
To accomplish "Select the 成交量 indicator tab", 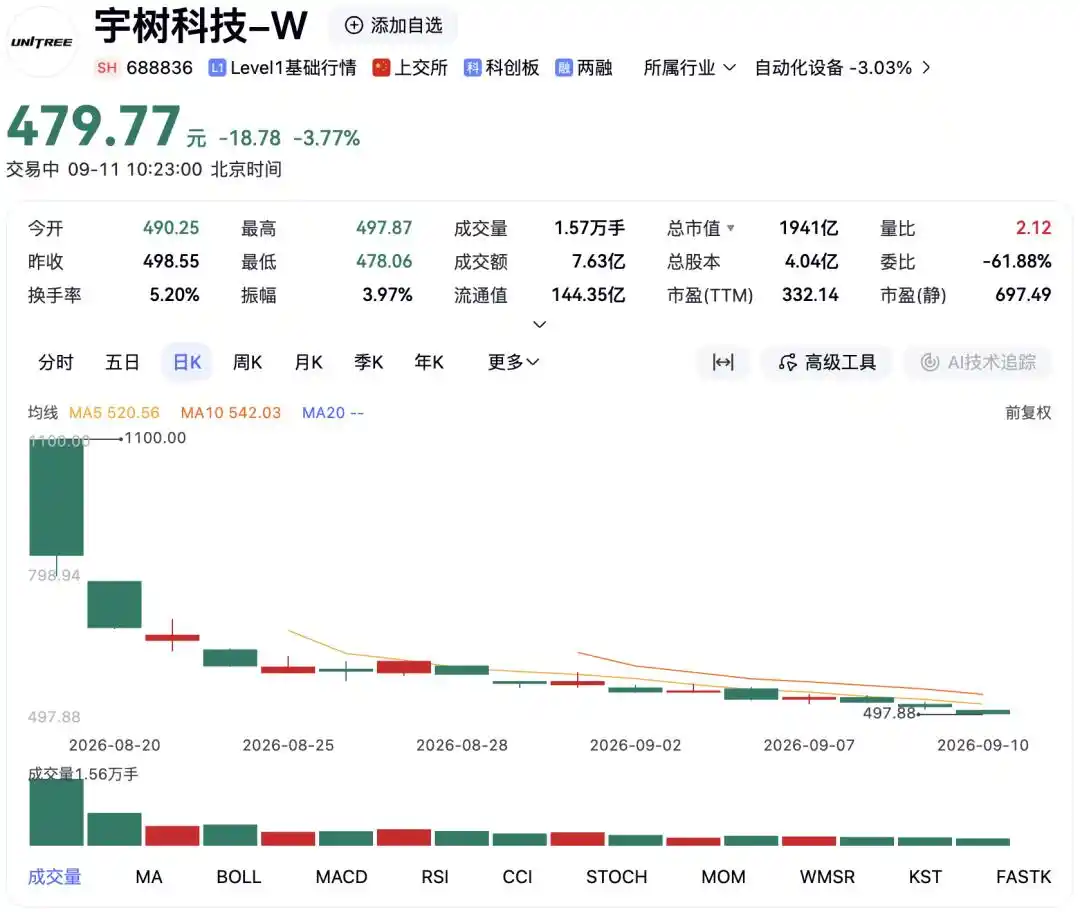I will (x=54, y=877).
